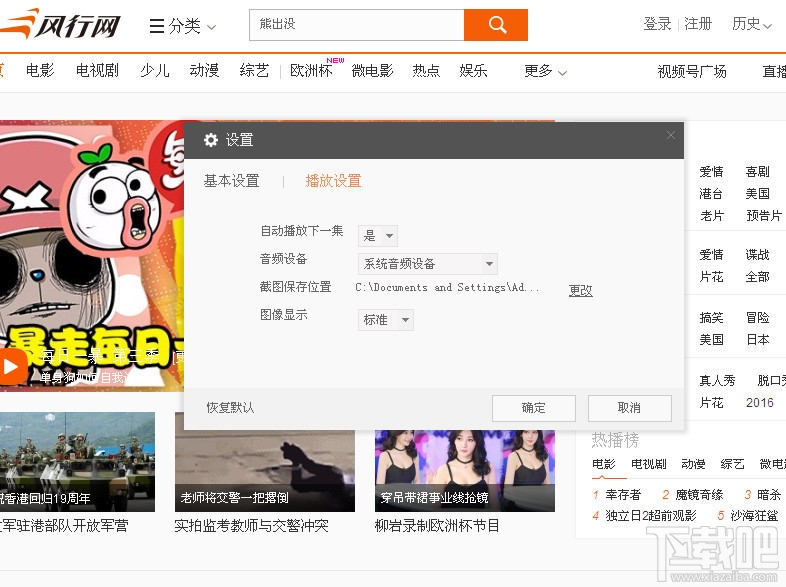The height and width of the screenshot is (587, 786).
Task: Click the orange play button on banner
Action: coord(12,367)
